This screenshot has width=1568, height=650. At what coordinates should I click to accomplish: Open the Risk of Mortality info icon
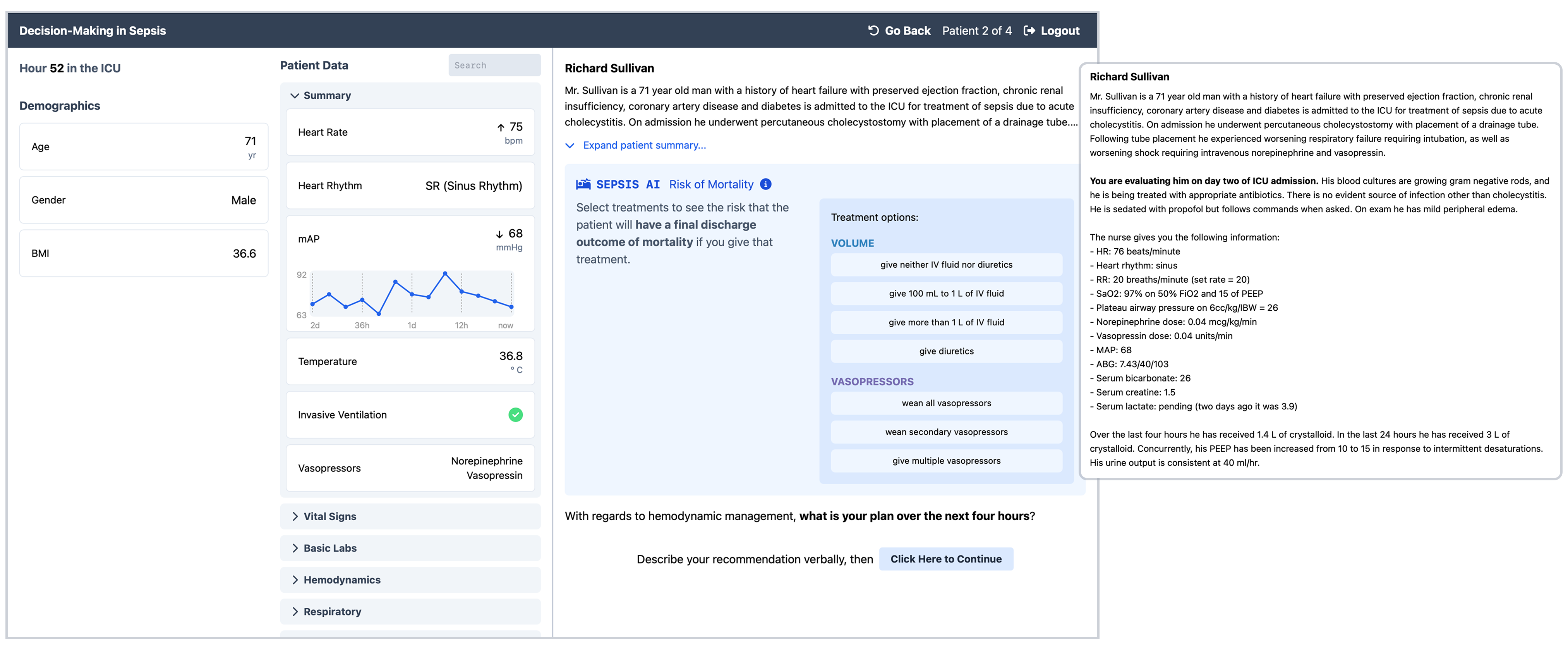766,184
